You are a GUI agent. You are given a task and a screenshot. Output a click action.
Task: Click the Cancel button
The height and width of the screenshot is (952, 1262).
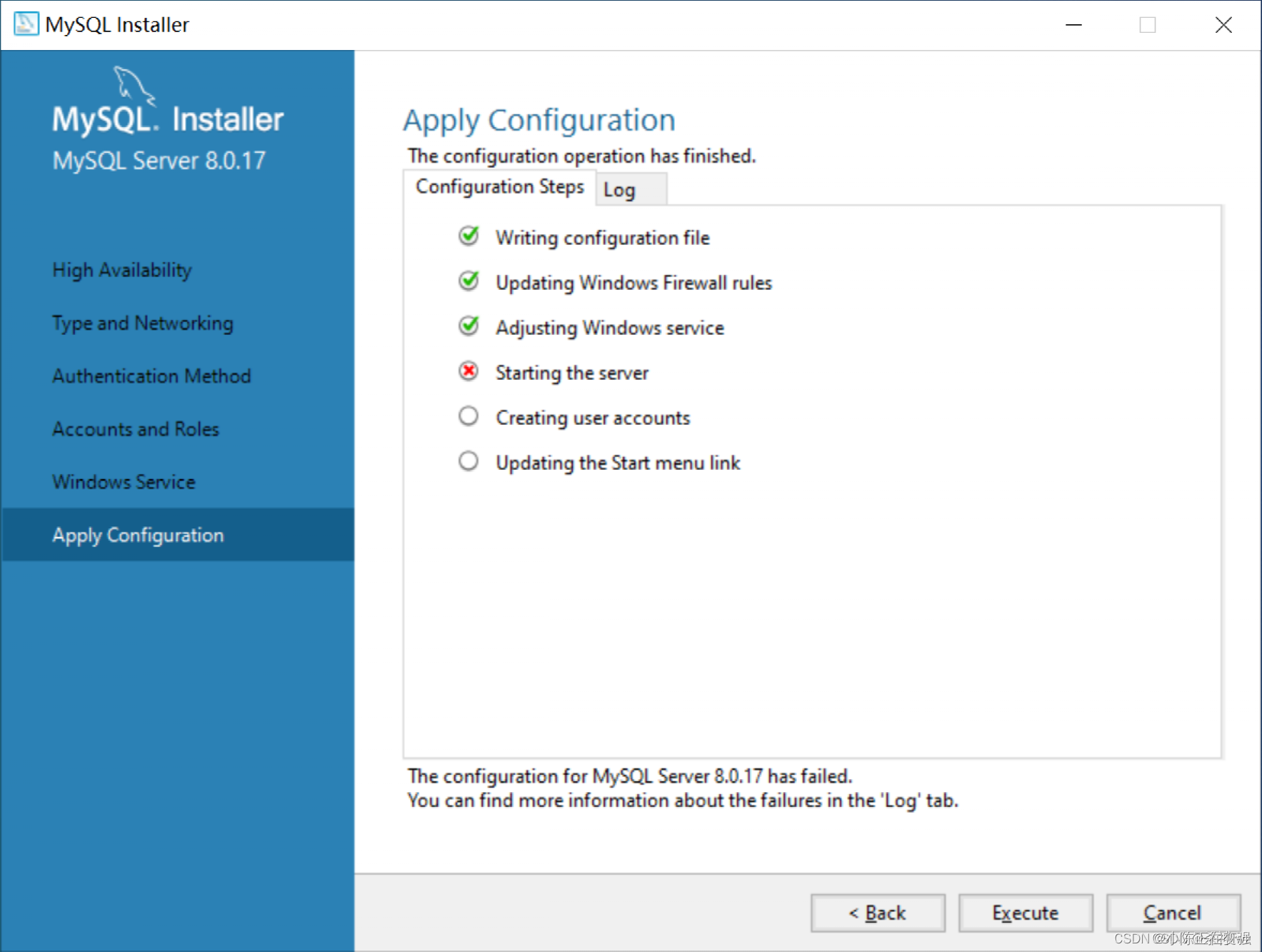point(1172,912)
